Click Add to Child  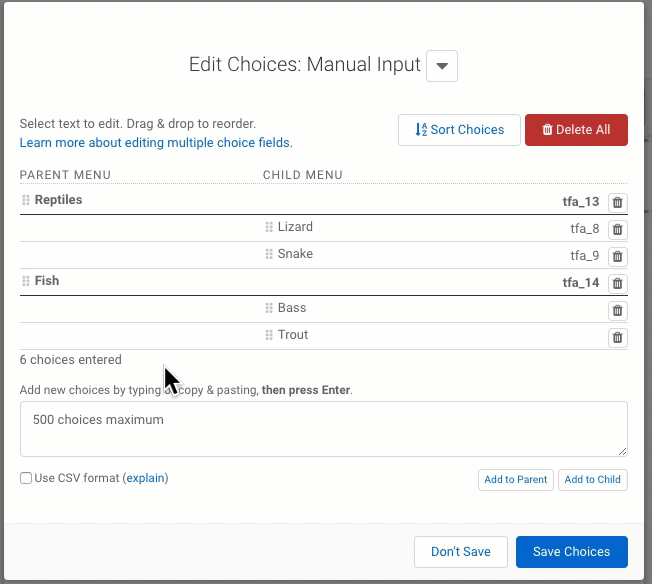593,480
